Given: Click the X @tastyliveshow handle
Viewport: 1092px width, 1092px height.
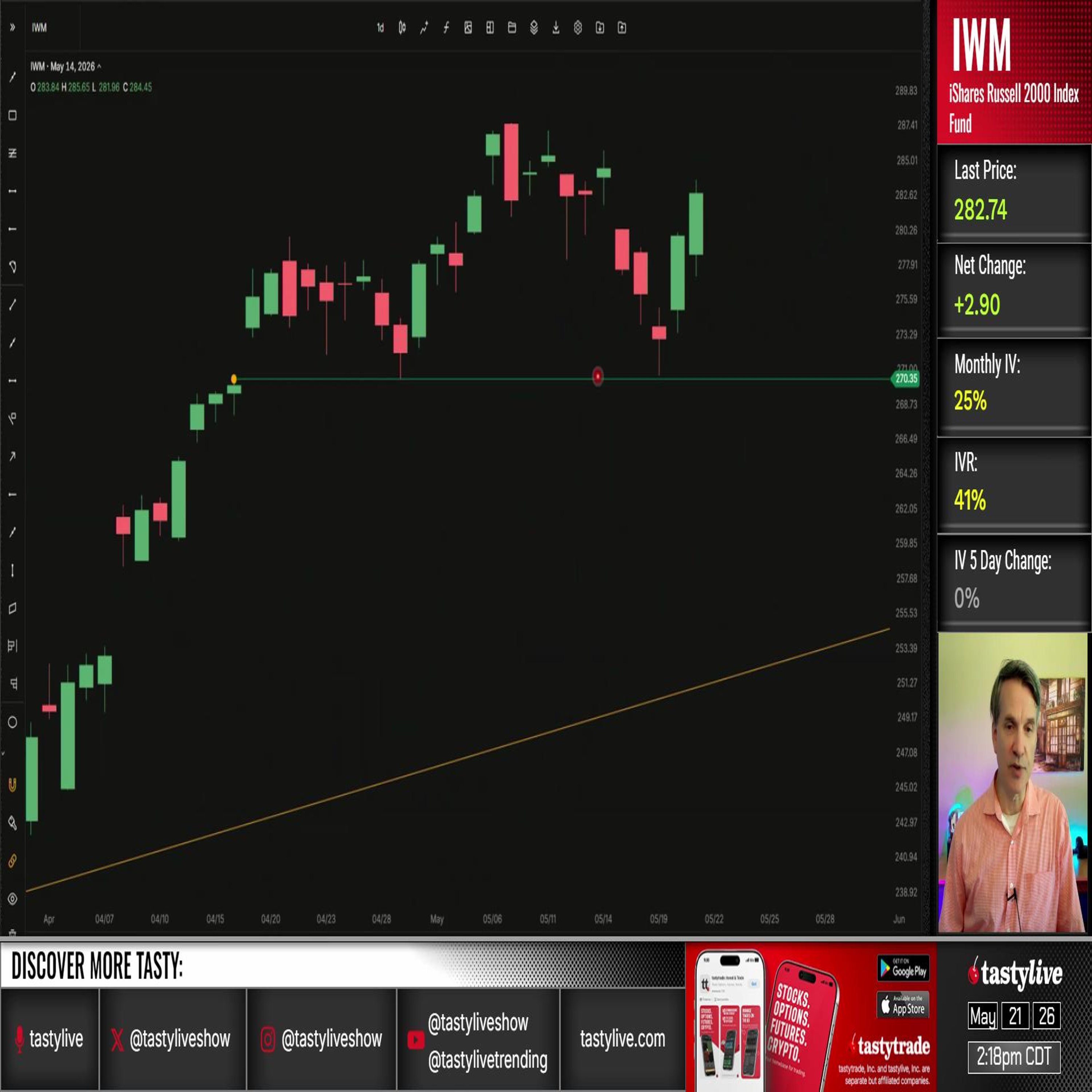Looking at the screenshot, I should click(x=171, y=1039).
